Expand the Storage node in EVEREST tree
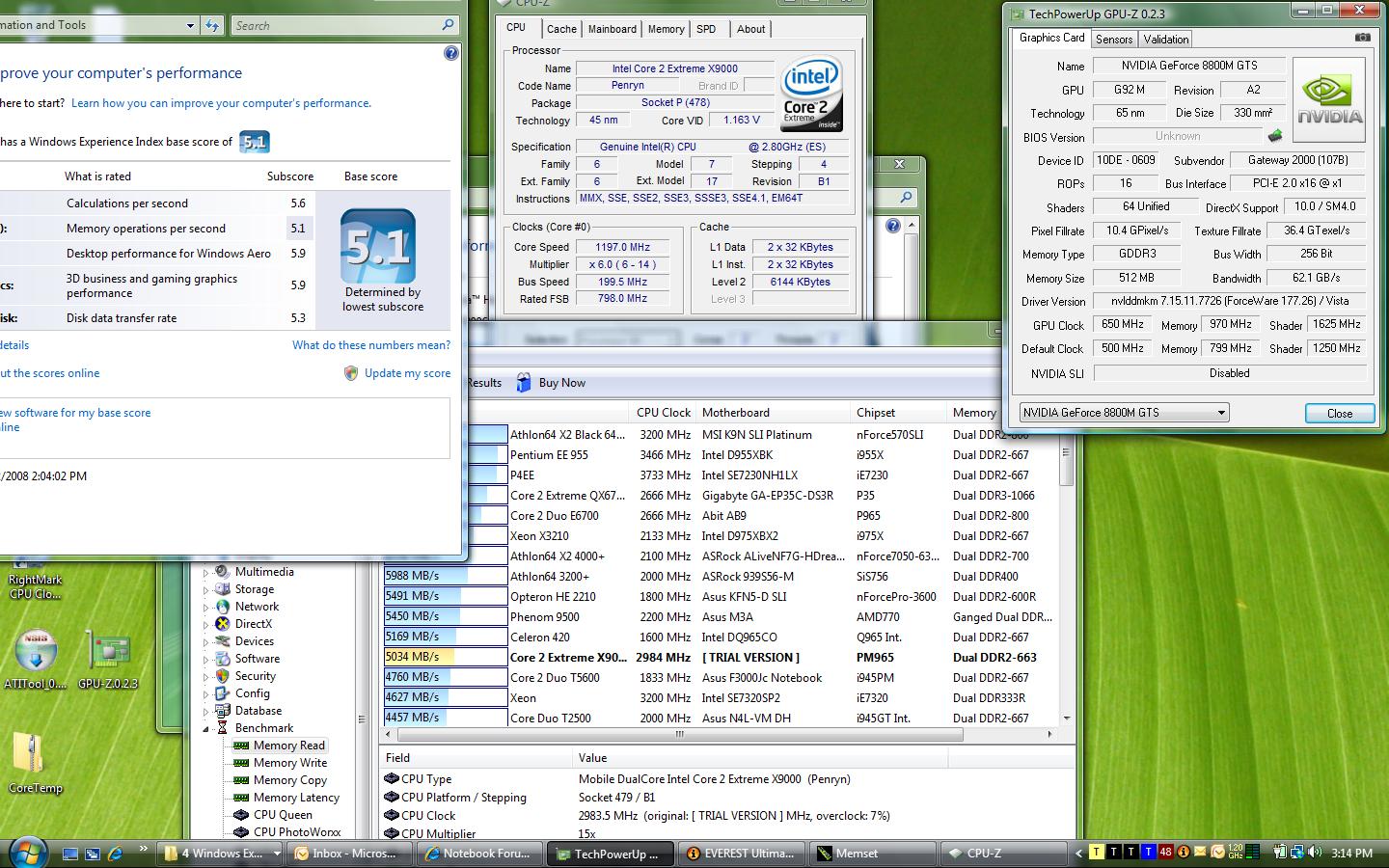This screenshot has width=1389, height=868. click(x=205, y=590)
